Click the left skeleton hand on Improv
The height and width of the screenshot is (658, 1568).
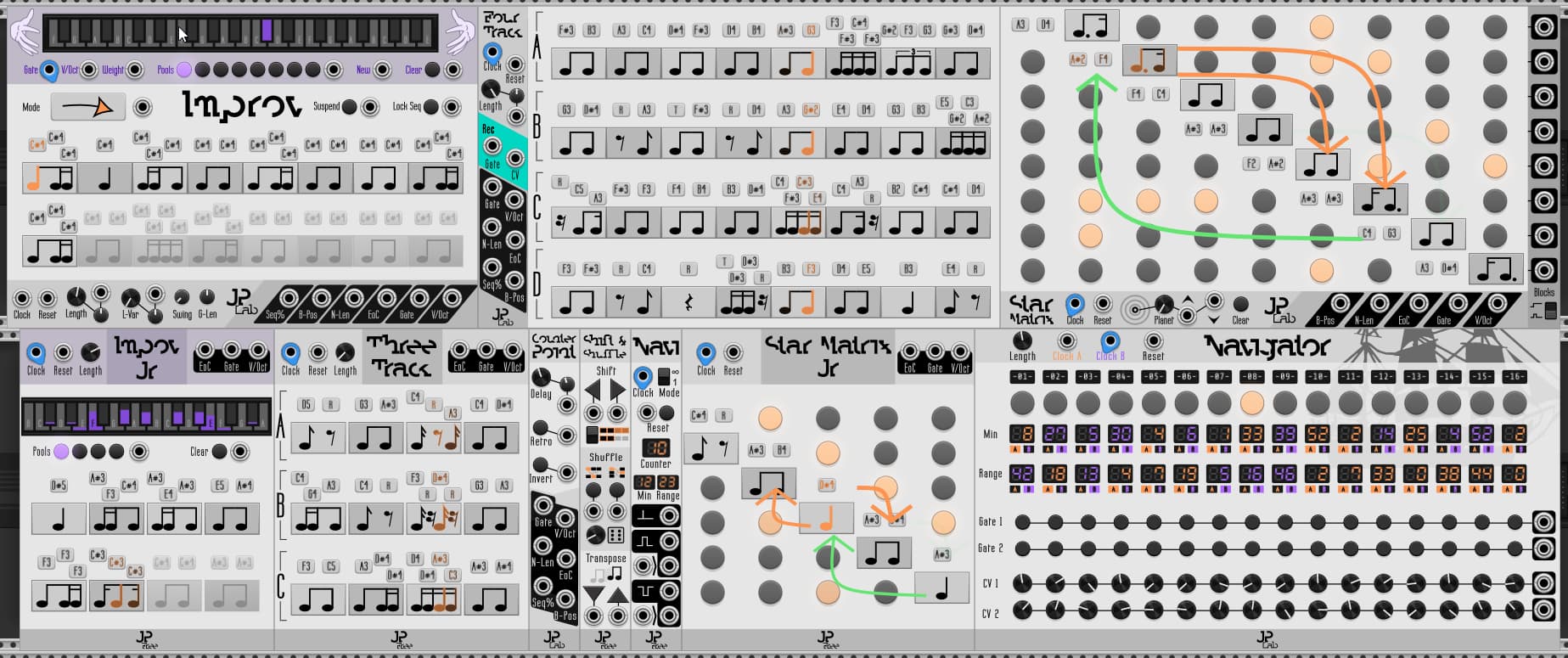coord(24,33)
